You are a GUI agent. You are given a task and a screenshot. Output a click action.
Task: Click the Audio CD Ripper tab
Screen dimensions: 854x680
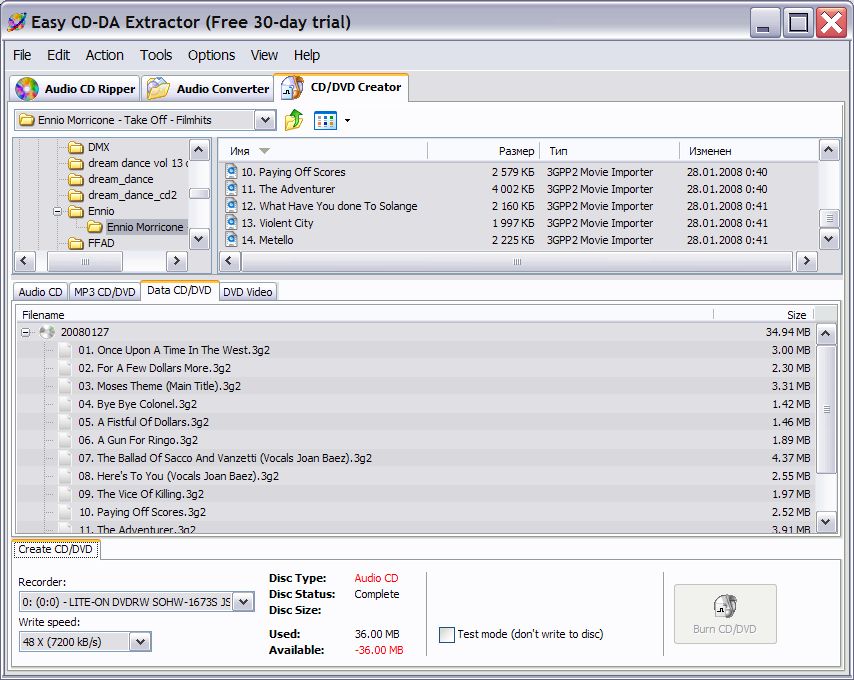click(75, 89)
